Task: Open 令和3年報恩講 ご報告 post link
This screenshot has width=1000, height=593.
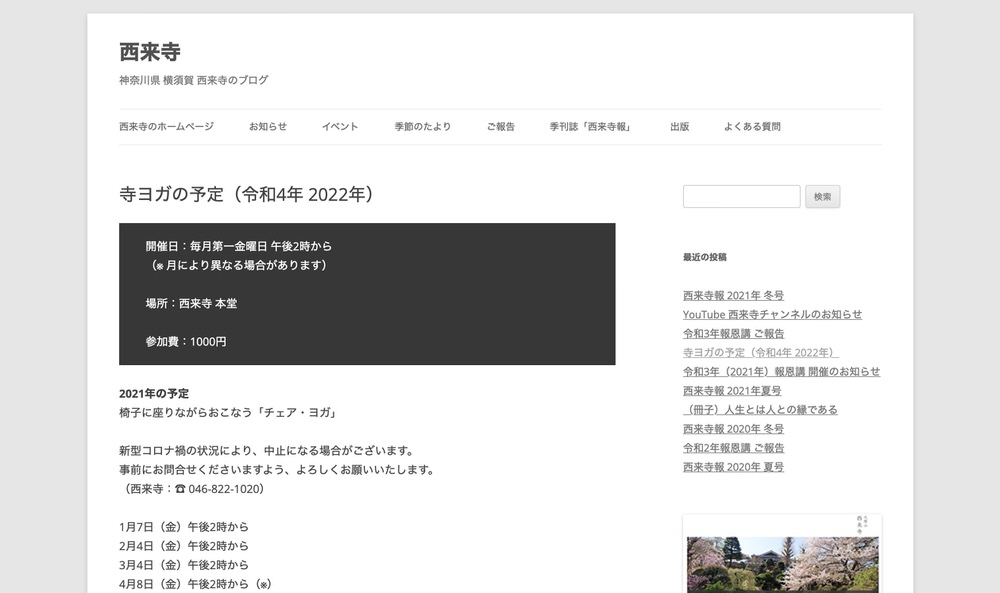Action: coord(733,333)
